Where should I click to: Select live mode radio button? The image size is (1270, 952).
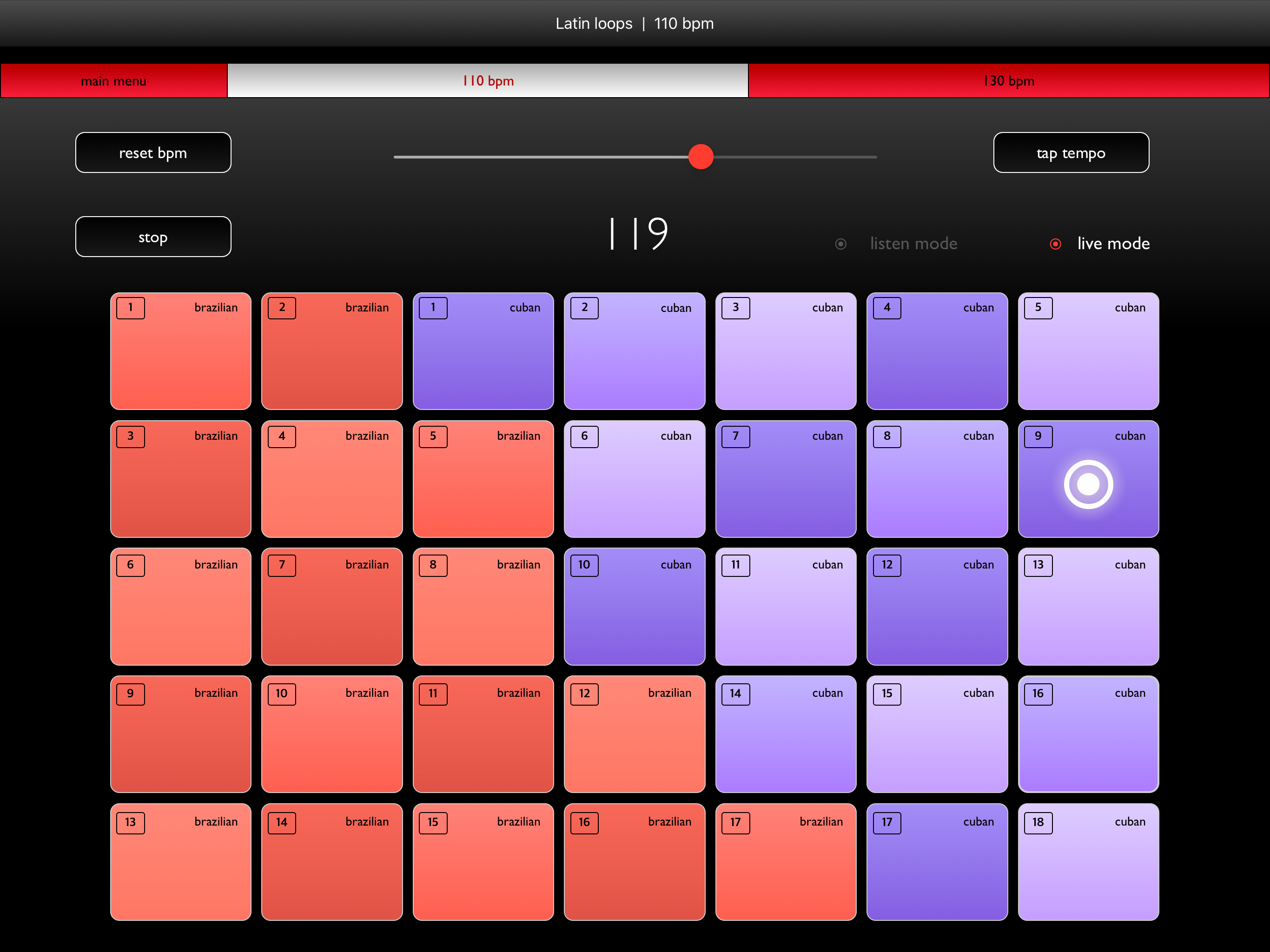pyautogui.click(x=1055, y=244)
